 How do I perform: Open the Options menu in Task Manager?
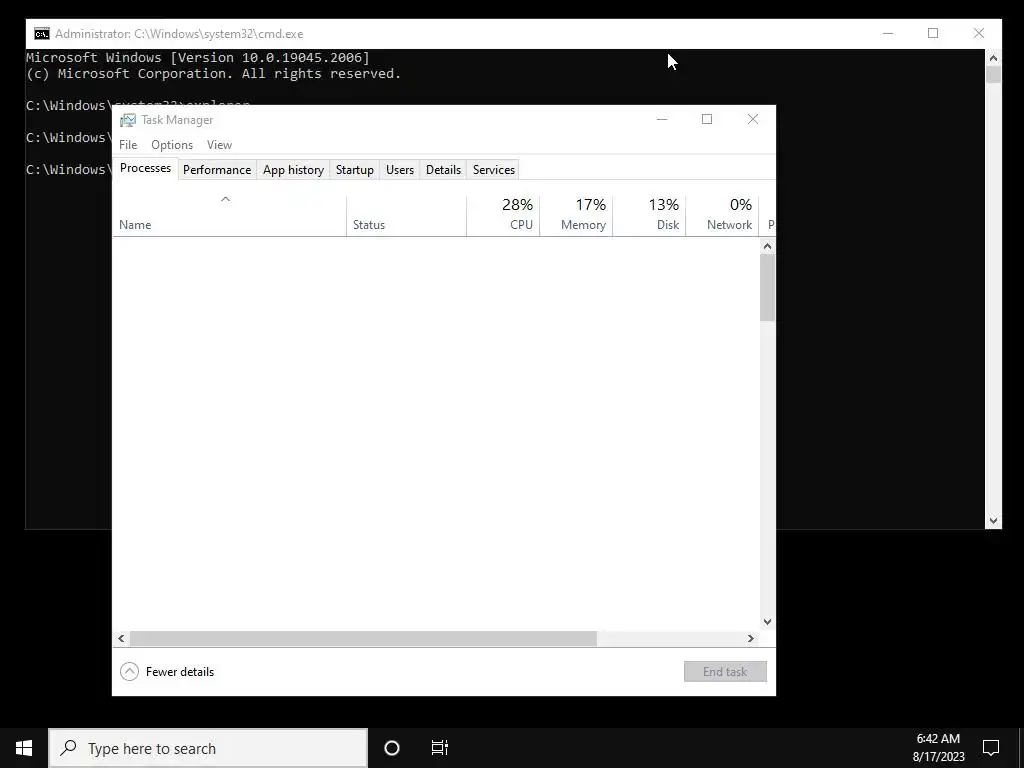(x=172, y=145)
